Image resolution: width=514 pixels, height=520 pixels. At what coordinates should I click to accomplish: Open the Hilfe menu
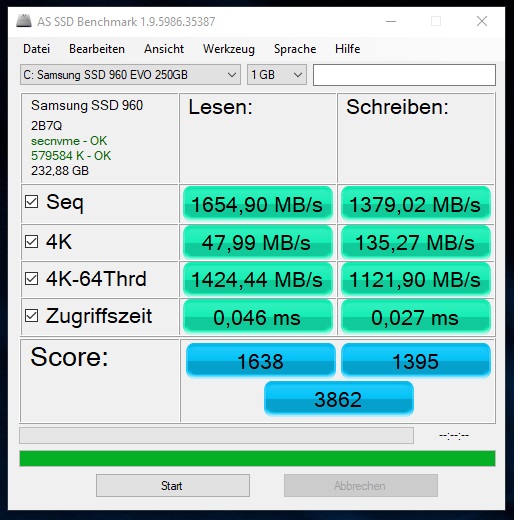coord(348,49)
